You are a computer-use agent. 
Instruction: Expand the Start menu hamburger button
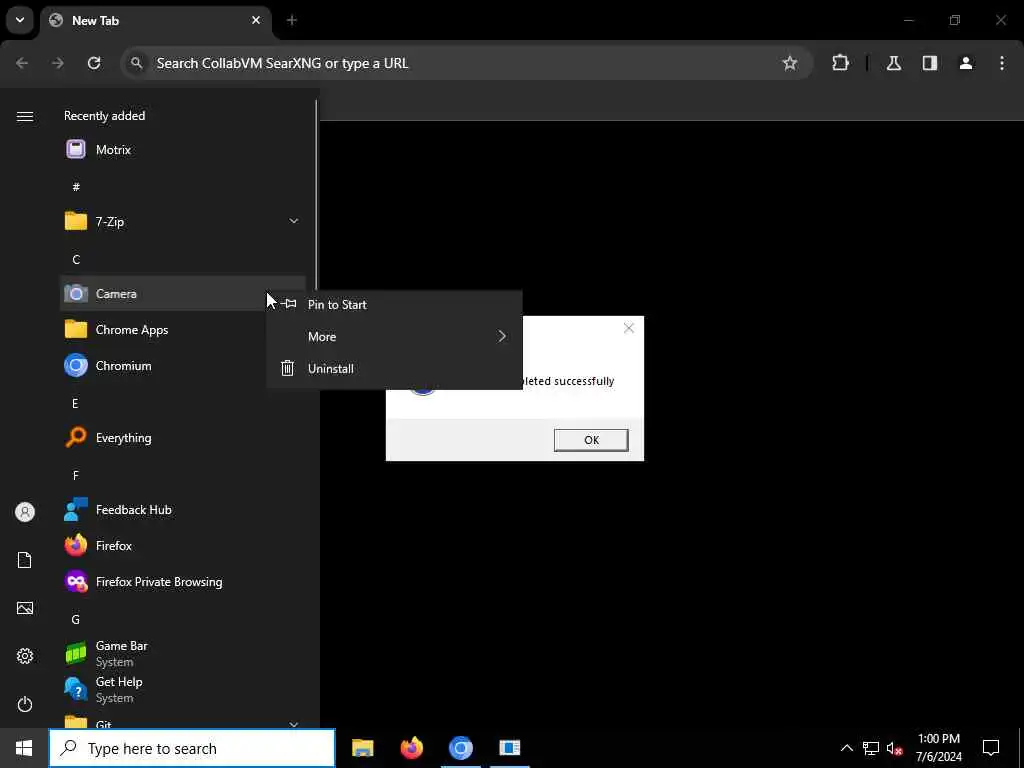tap(25, 116)
